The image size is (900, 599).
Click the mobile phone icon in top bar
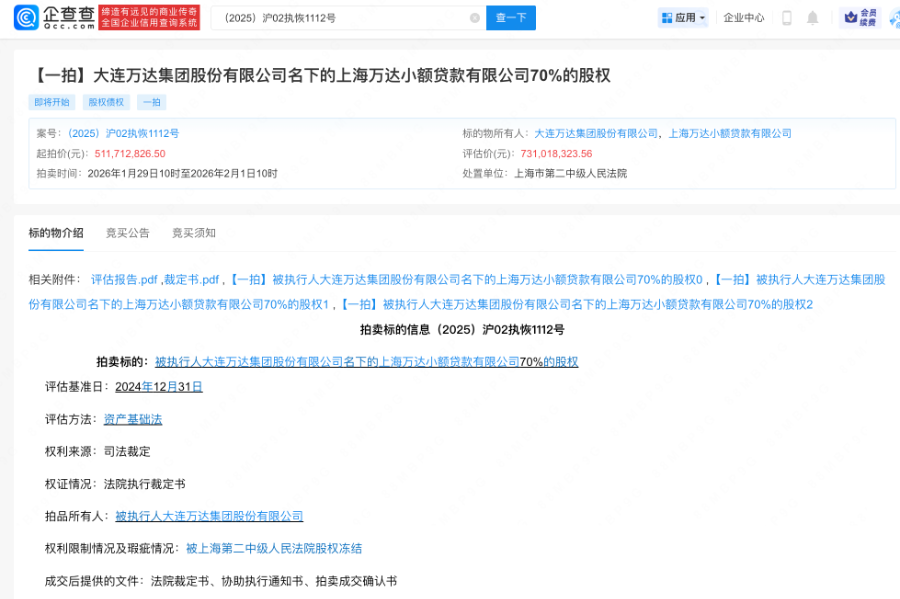coord(789,17)
